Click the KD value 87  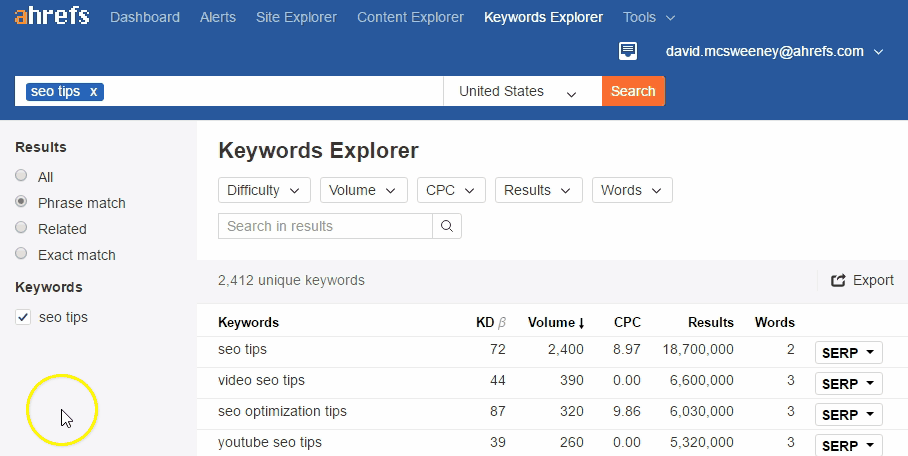[497, 411]
